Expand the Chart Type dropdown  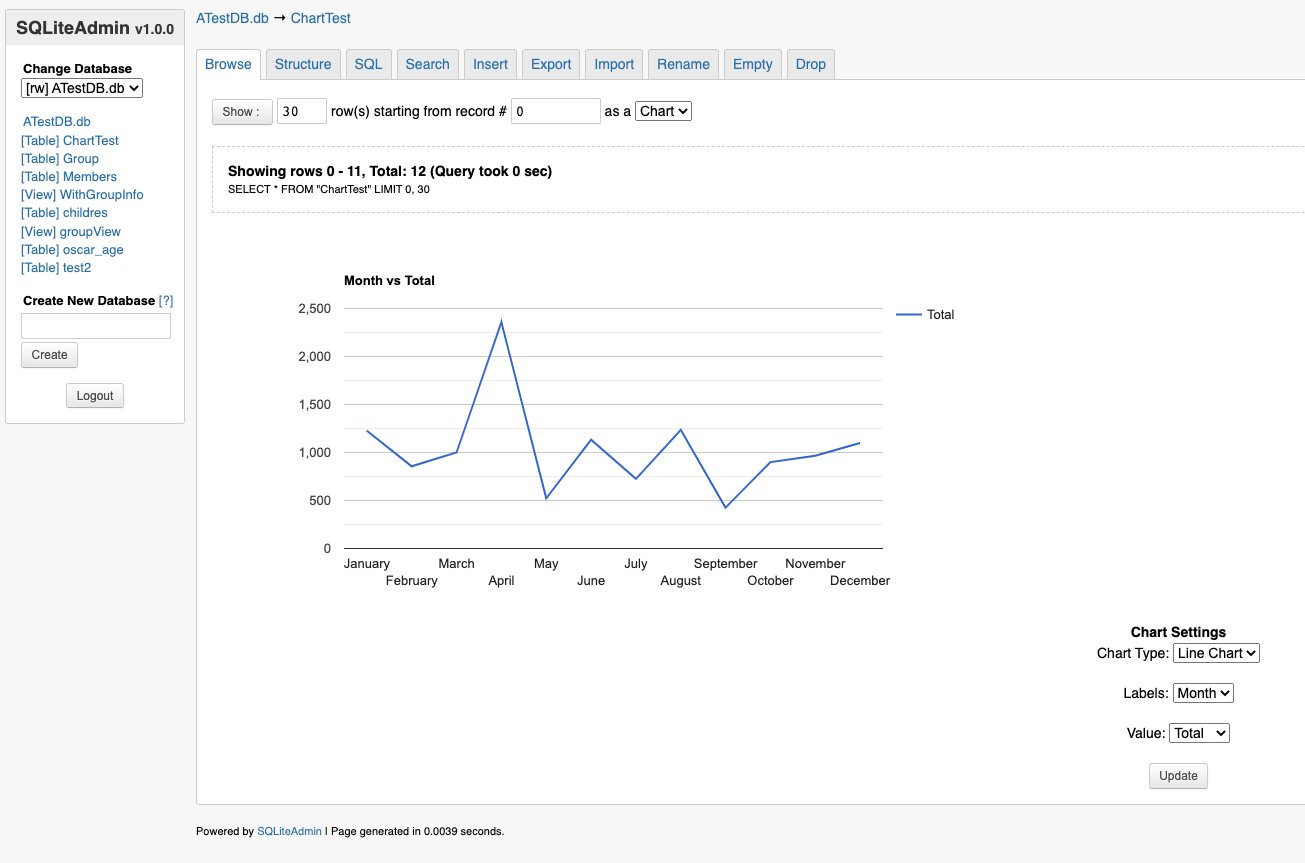(x=1215, y=653)
